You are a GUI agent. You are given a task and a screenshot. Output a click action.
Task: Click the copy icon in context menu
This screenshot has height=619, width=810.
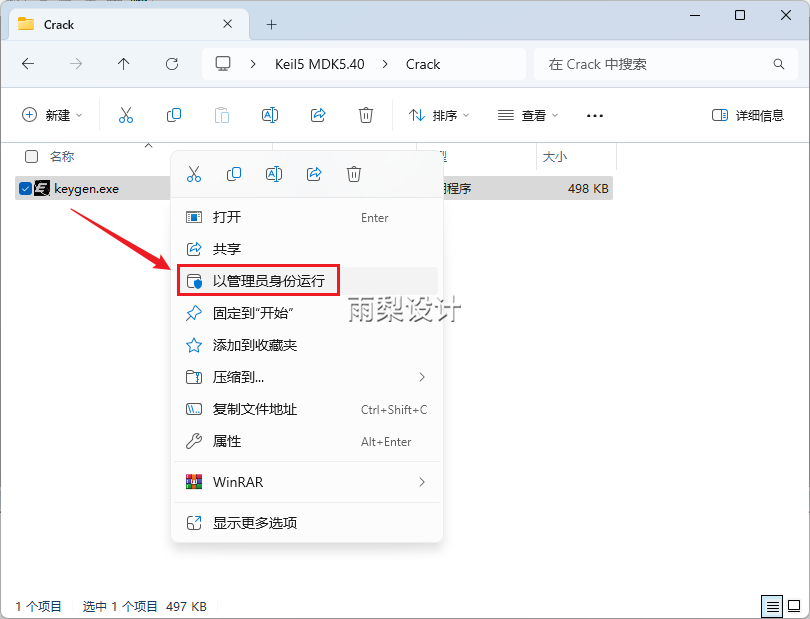[x=233, y=174]
